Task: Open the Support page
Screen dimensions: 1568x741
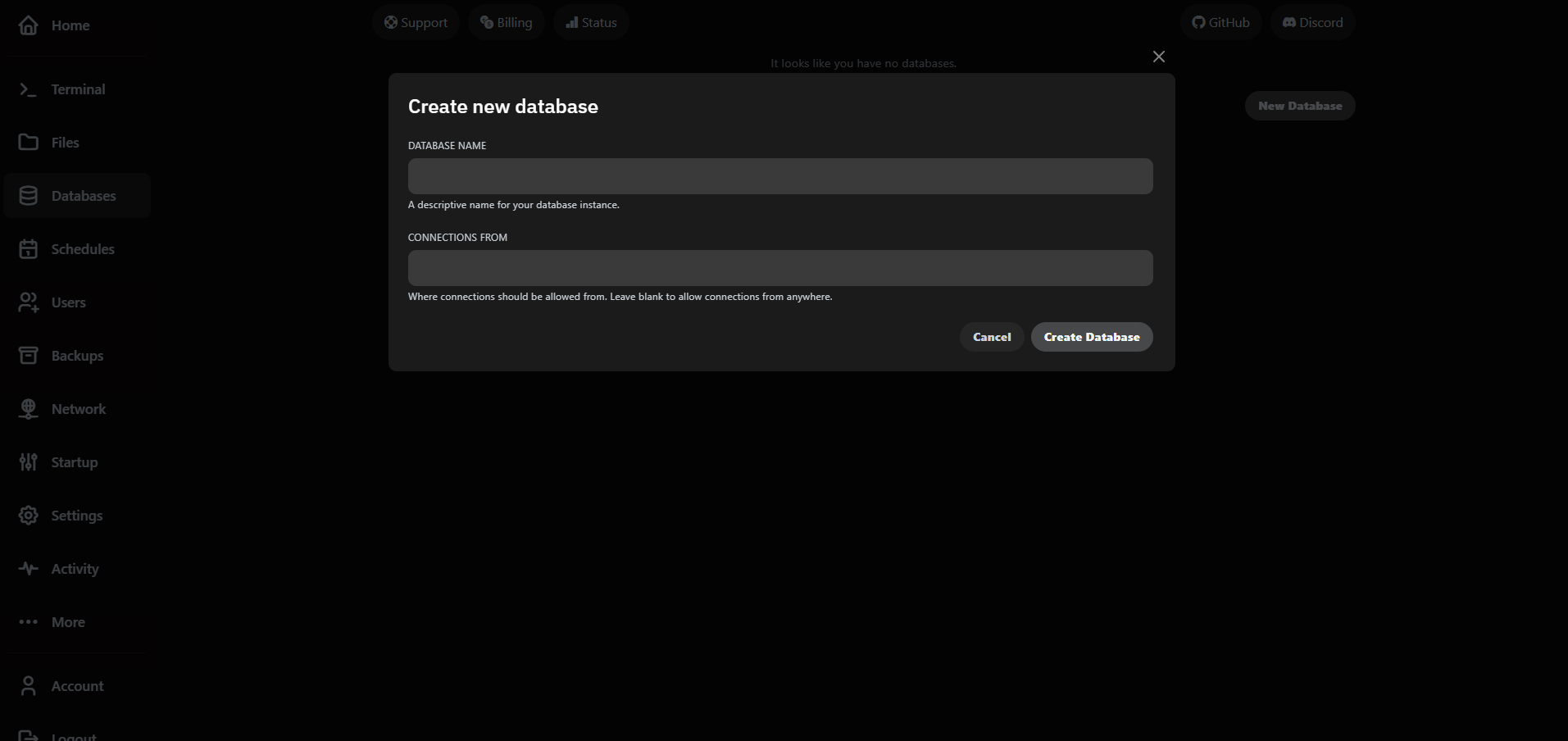Action: (x=416, y=22)
